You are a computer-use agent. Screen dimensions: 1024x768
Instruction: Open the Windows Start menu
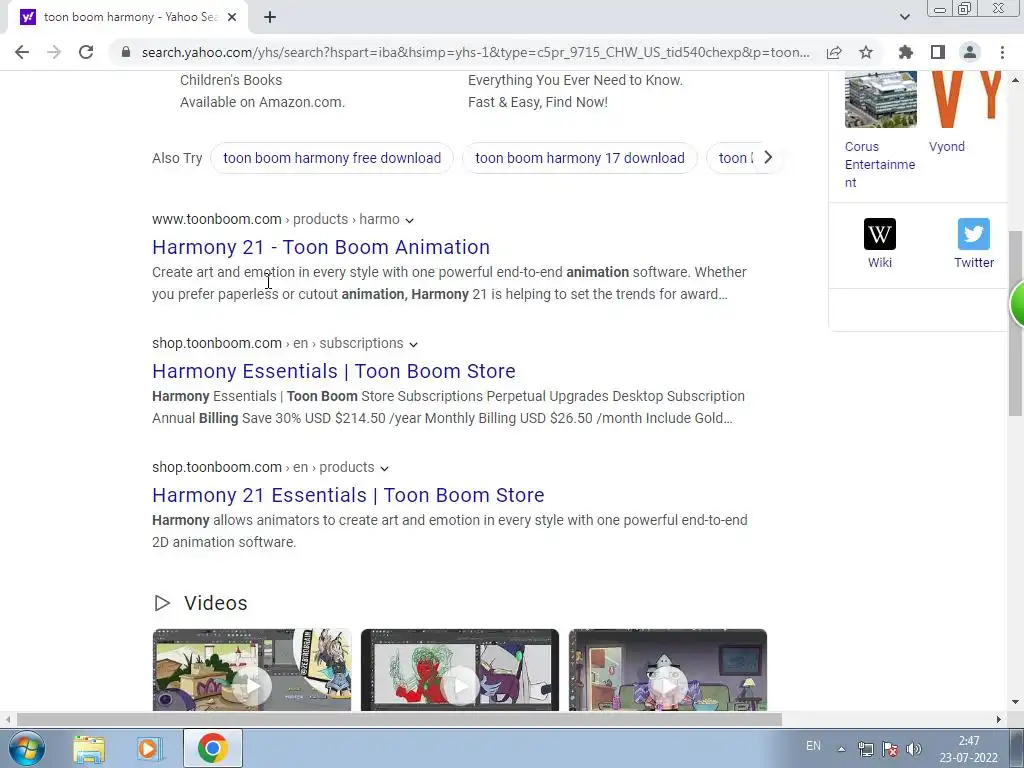tap(27, 748)
